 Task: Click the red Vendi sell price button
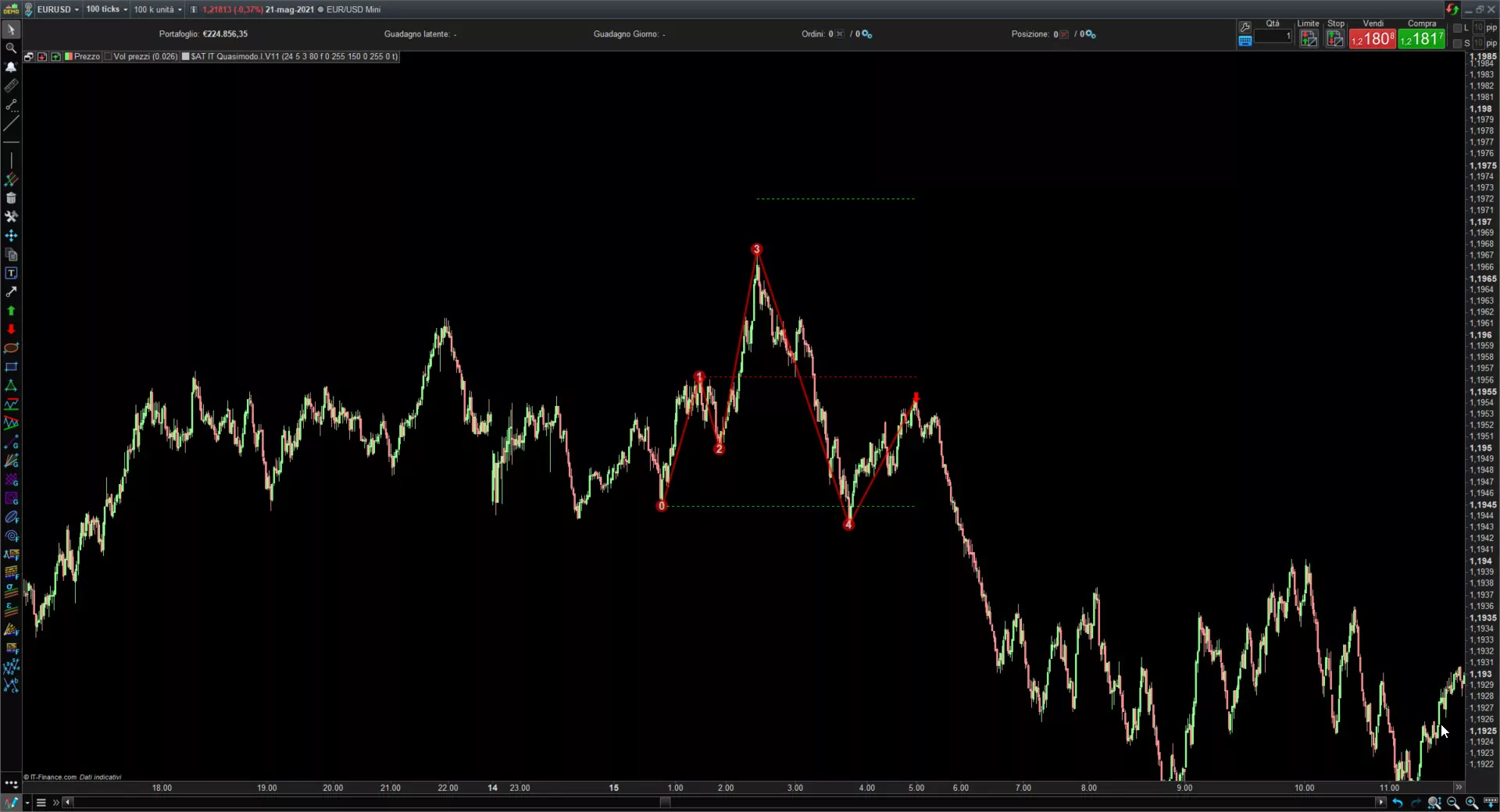1373,39
